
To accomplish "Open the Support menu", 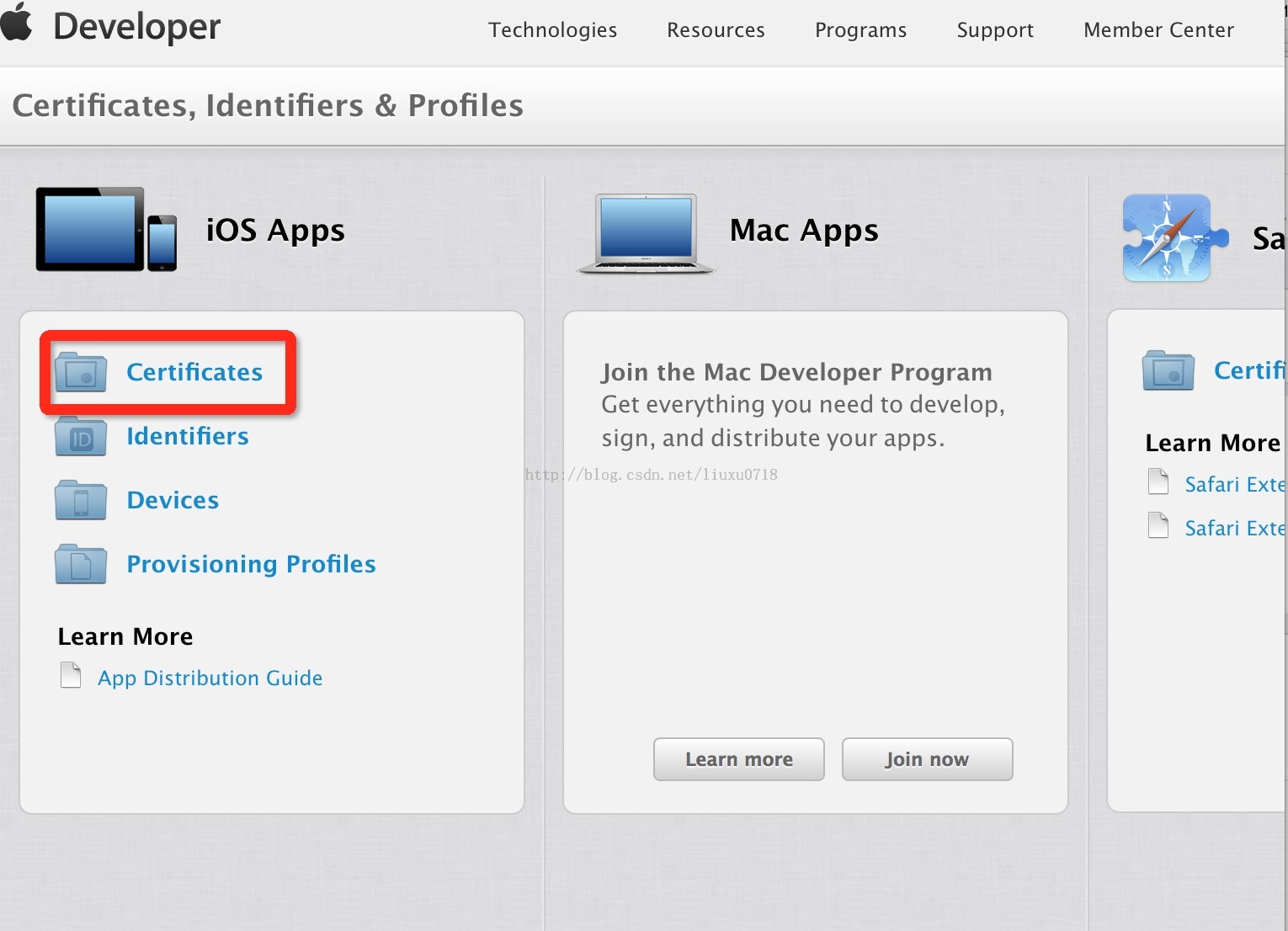I will [x=995, y=30].
